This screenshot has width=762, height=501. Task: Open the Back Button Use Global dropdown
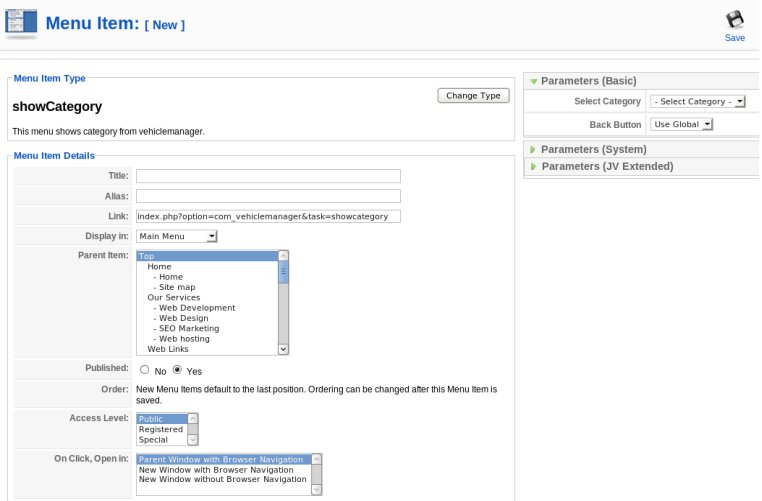(681, 124)
